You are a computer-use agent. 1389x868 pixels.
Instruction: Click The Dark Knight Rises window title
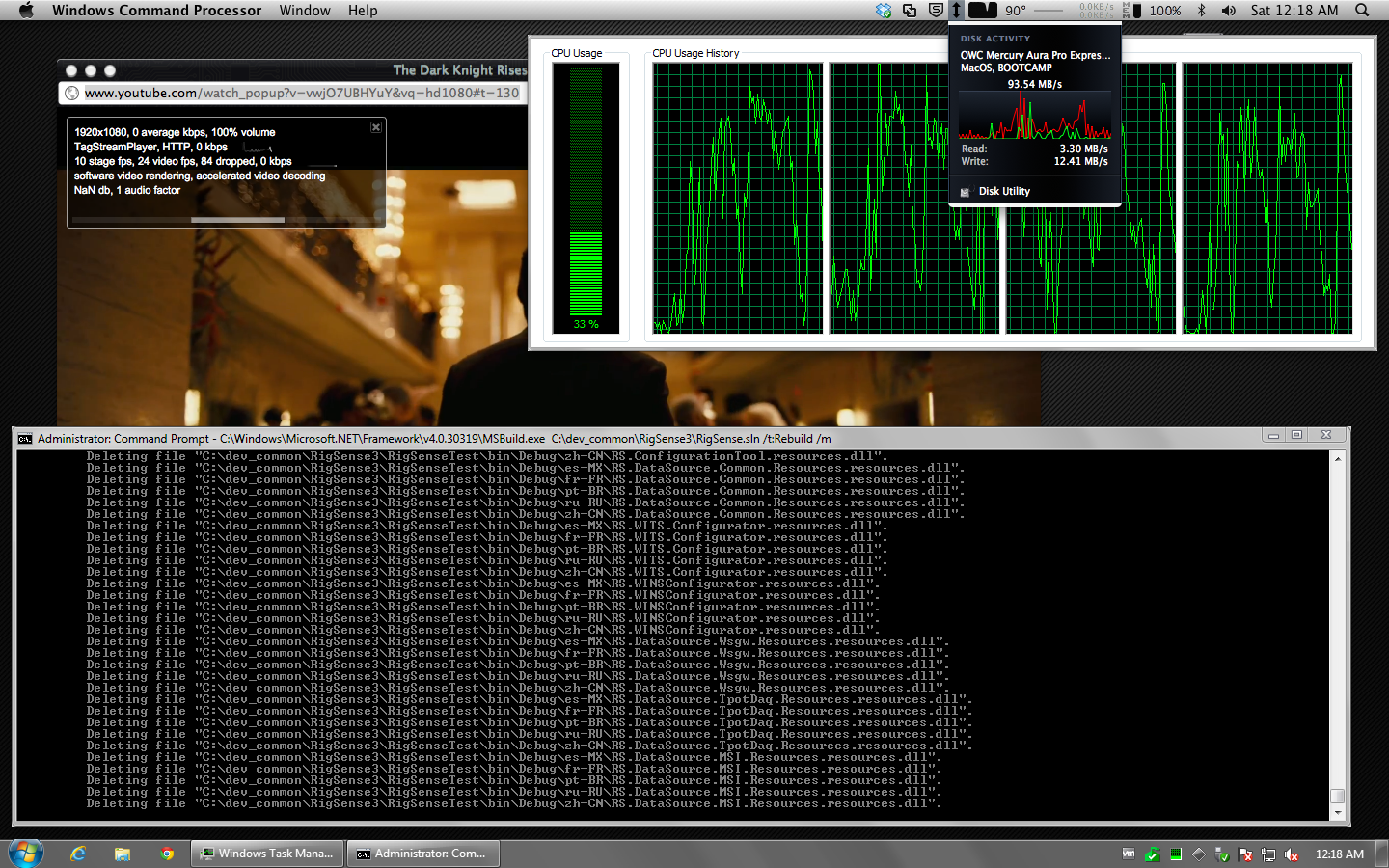pyautogui.click(x=460, y=70)
